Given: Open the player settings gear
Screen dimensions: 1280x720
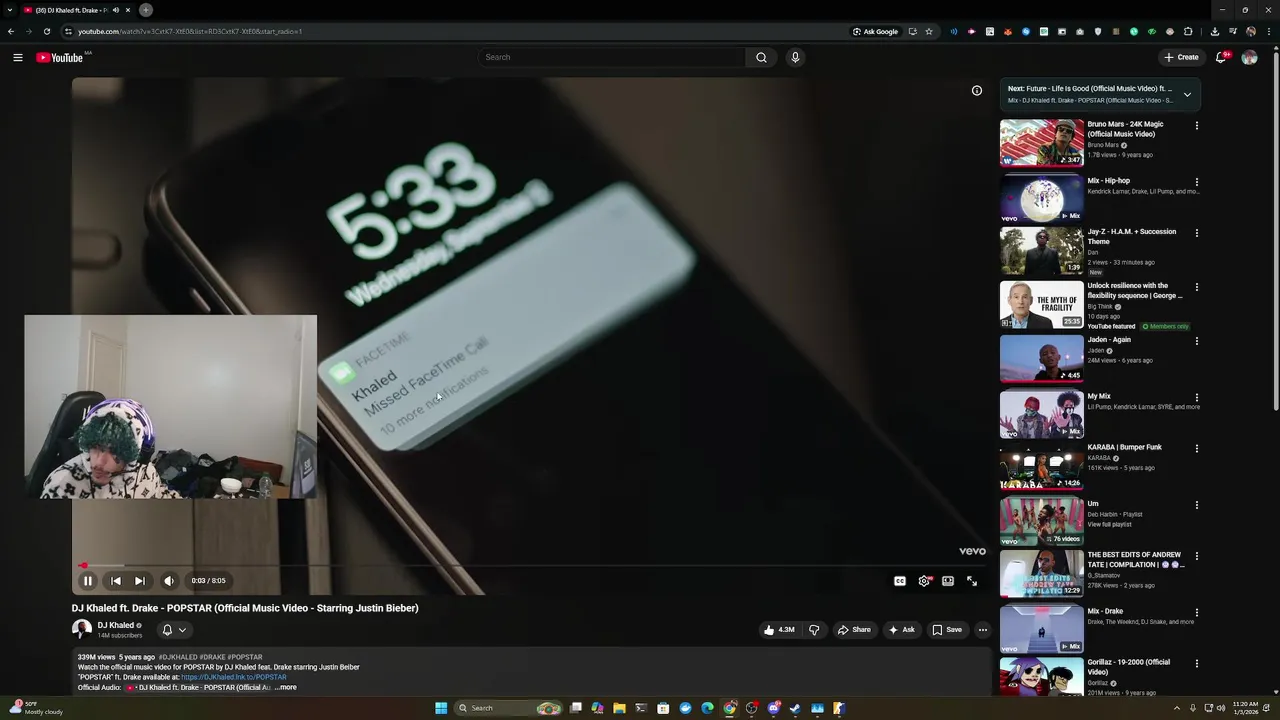Looking at the screenshot, I should click(x=924, y=581).
